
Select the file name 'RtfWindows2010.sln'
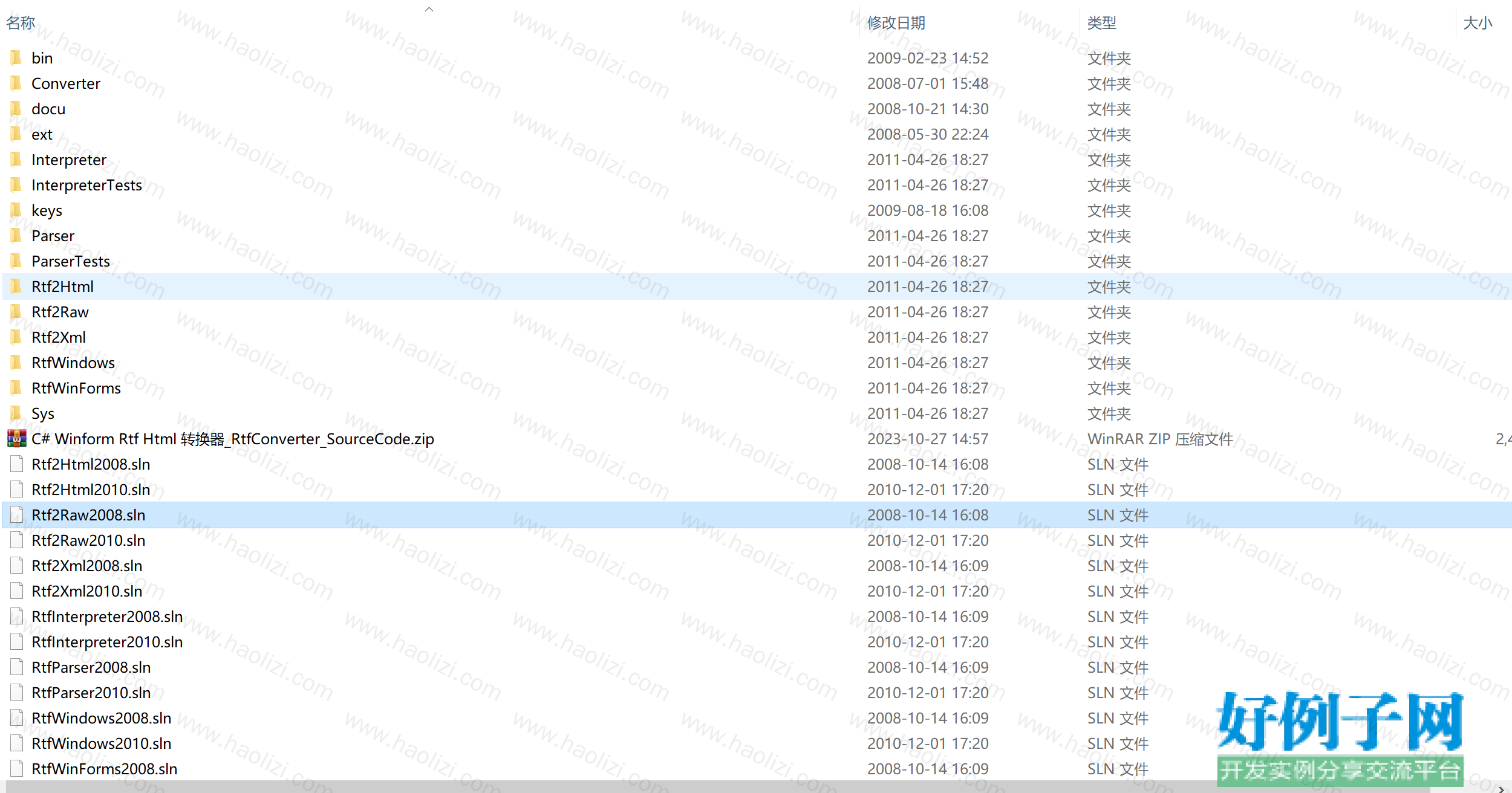coord(102,743)
